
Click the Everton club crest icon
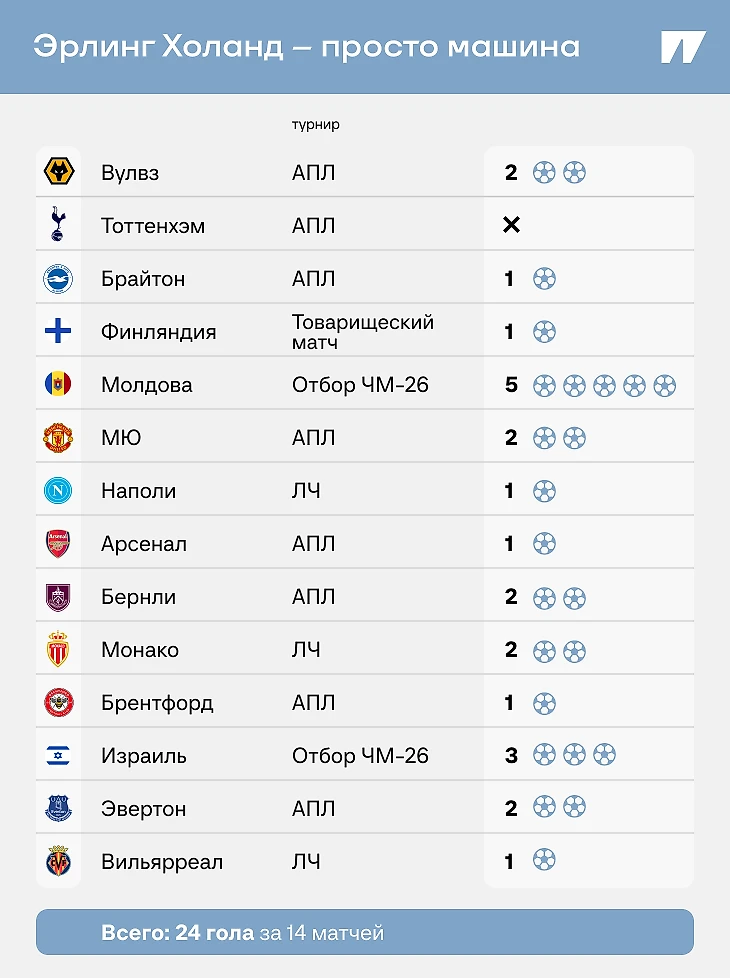tap(58, 808)
